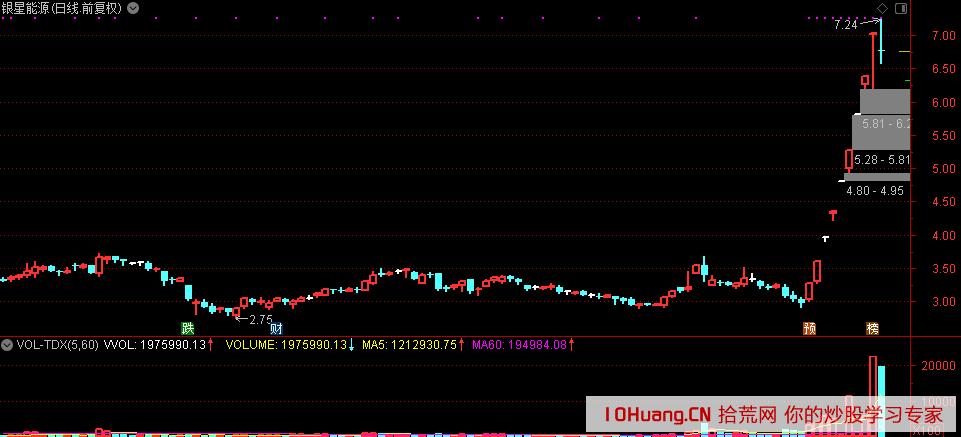Click the 5.28 - 5.81 gap box
Viewport: 961px width, 437px height.
coord(881,160)
